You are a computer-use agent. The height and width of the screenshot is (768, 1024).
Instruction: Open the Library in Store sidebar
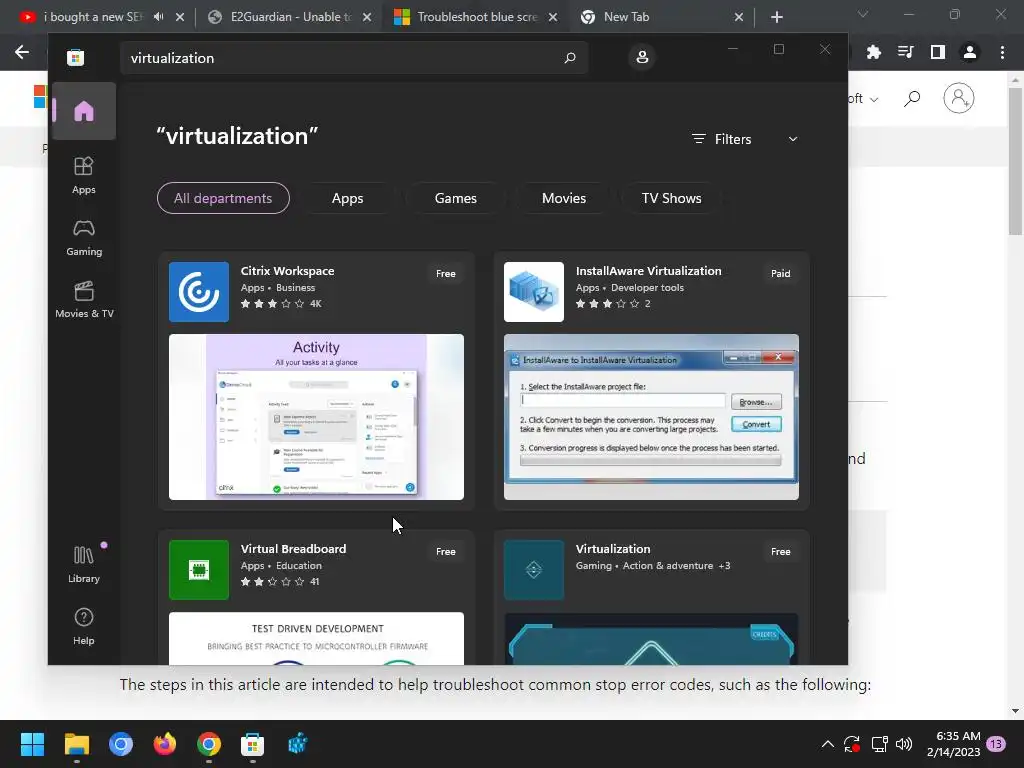84,564
